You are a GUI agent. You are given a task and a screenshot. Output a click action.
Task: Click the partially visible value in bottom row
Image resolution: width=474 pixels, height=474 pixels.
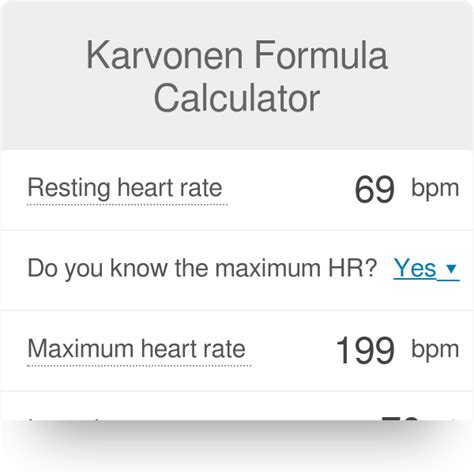pyautogui.click(x=399, y=418)
